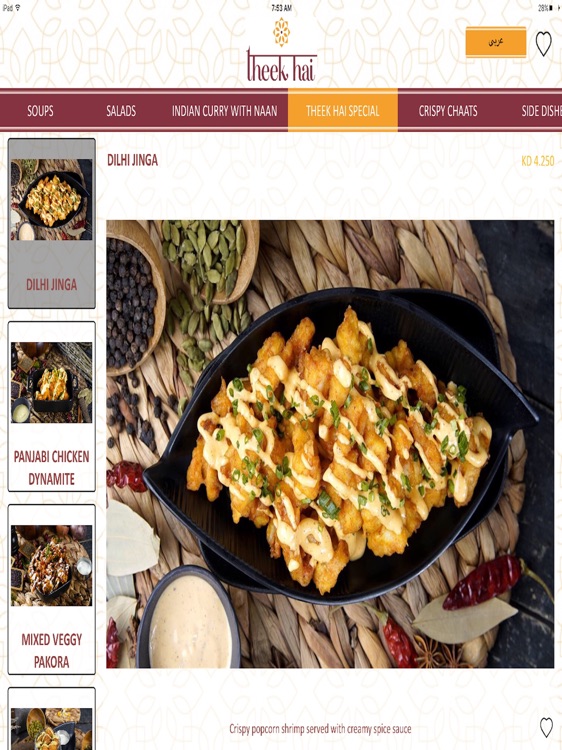
Task: Favorite Dilhi Jinga using the bottom heart icon
Action: (x=546, y=728)
